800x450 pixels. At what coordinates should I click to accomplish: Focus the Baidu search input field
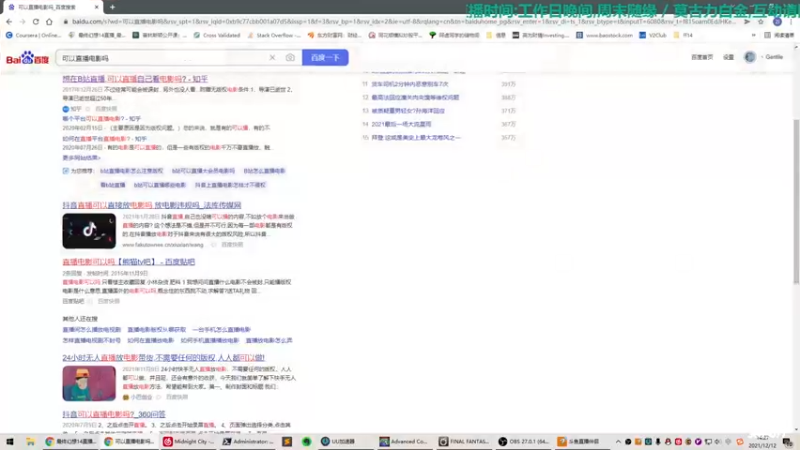pyautogui.click(x=163, y=58)
